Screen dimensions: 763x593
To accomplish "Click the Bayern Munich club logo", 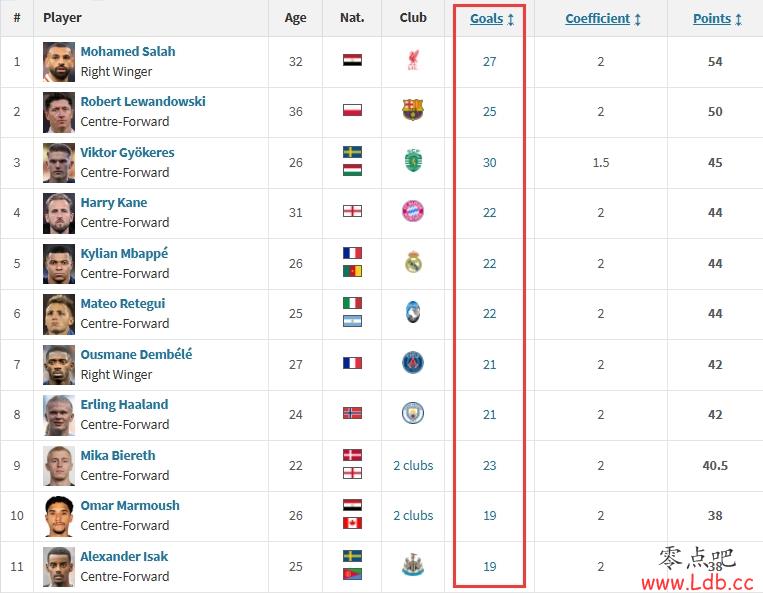I will (x=413, y=212).
